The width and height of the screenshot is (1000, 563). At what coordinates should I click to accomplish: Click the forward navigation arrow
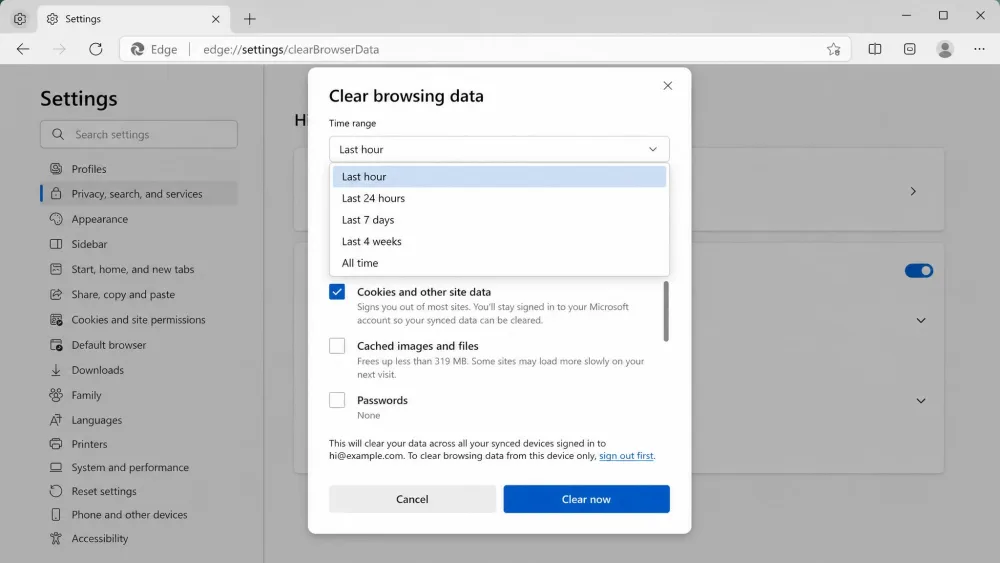point(59,49)
